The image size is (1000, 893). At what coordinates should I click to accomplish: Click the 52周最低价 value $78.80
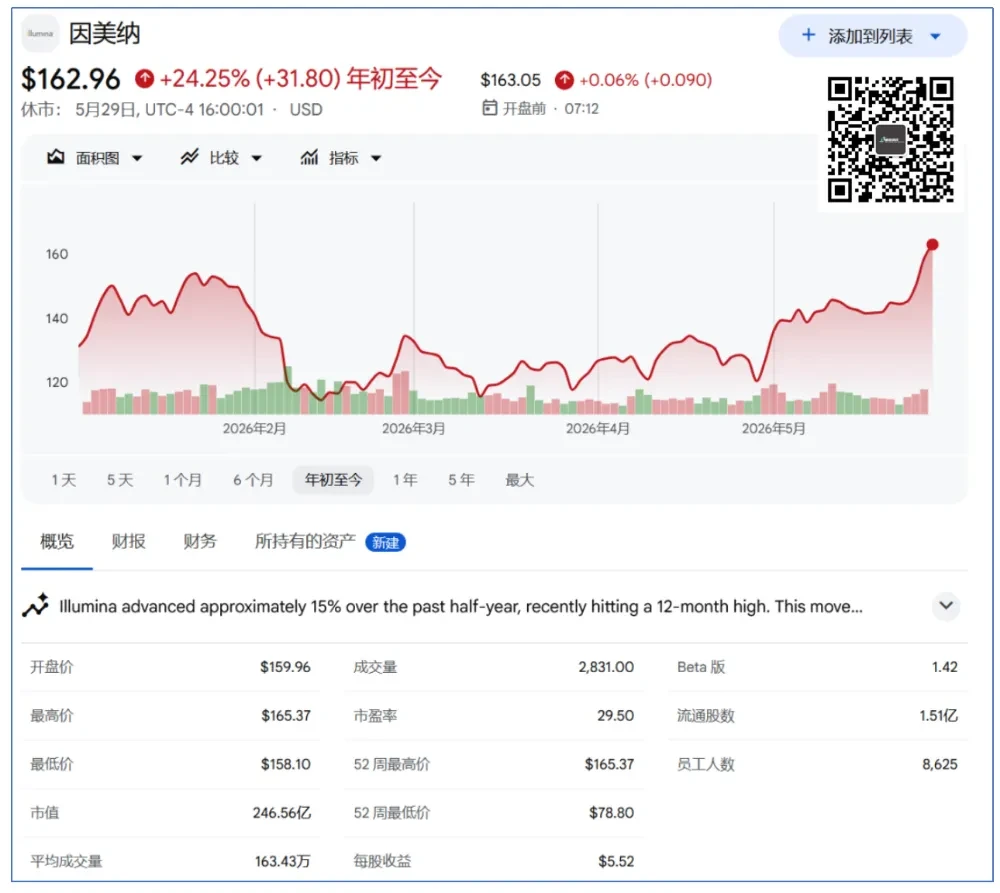coord(611,813)
